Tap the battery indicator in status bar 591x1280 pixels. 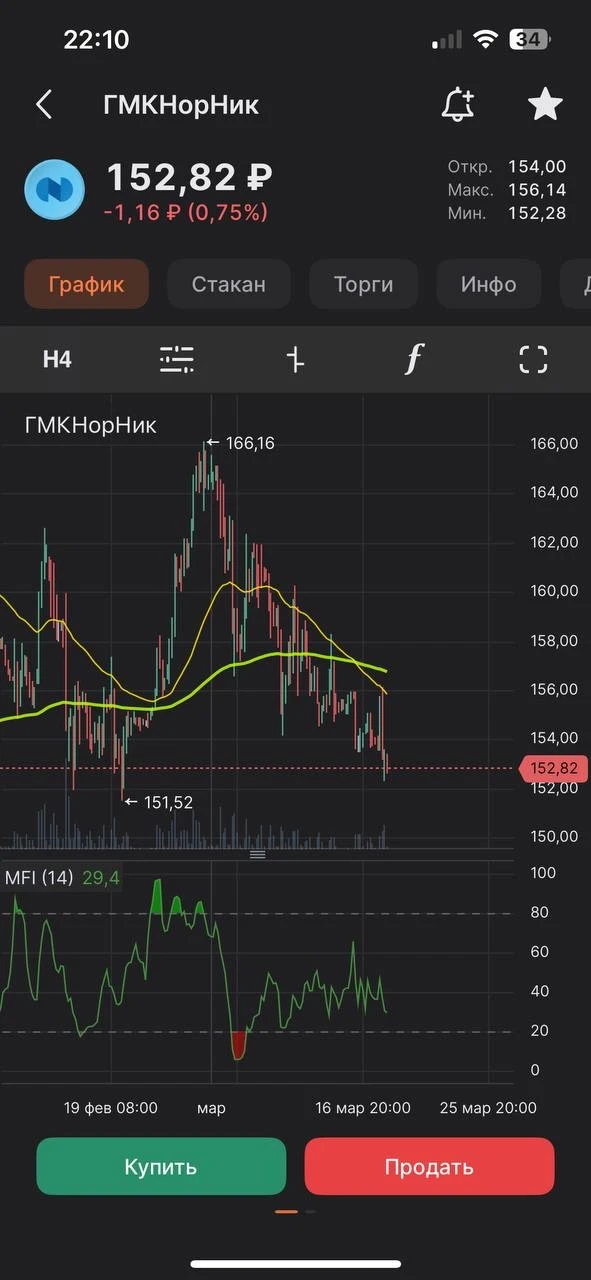[x=531, y=40]
